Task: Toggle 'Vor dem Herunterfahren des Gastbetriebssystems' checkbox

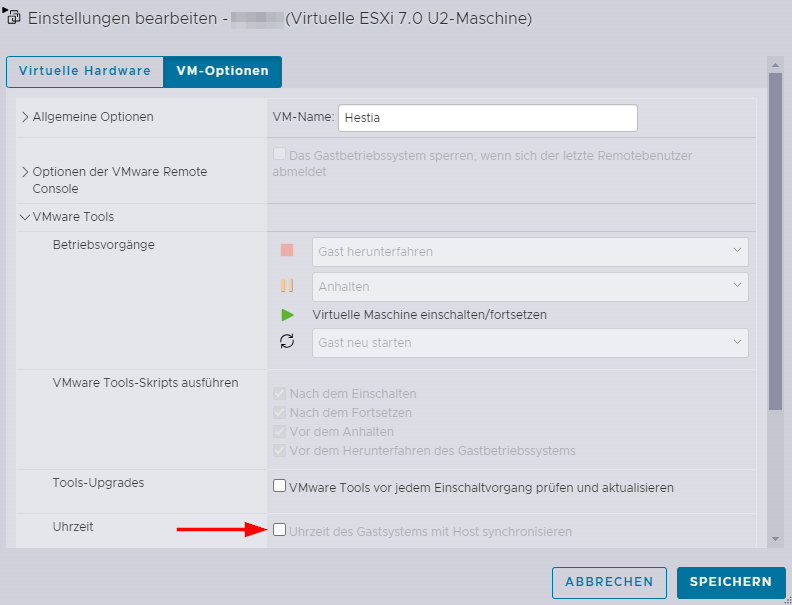Action: [279, 450]
